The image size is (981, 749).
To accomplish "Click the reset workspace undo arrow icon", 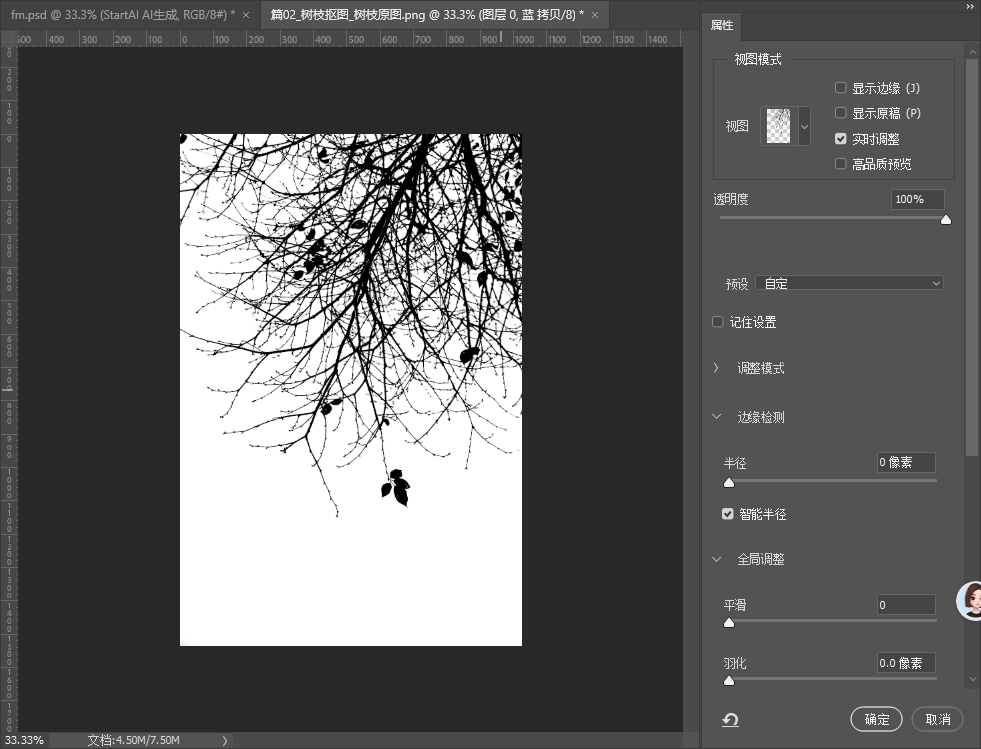I will click(730, 720).
